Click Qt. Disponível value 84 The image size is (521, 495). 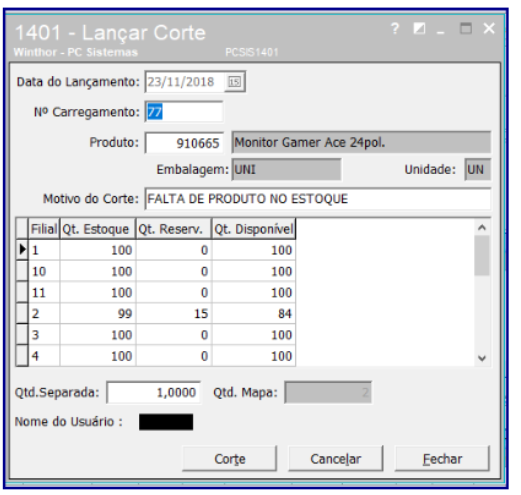coord(254,313)
